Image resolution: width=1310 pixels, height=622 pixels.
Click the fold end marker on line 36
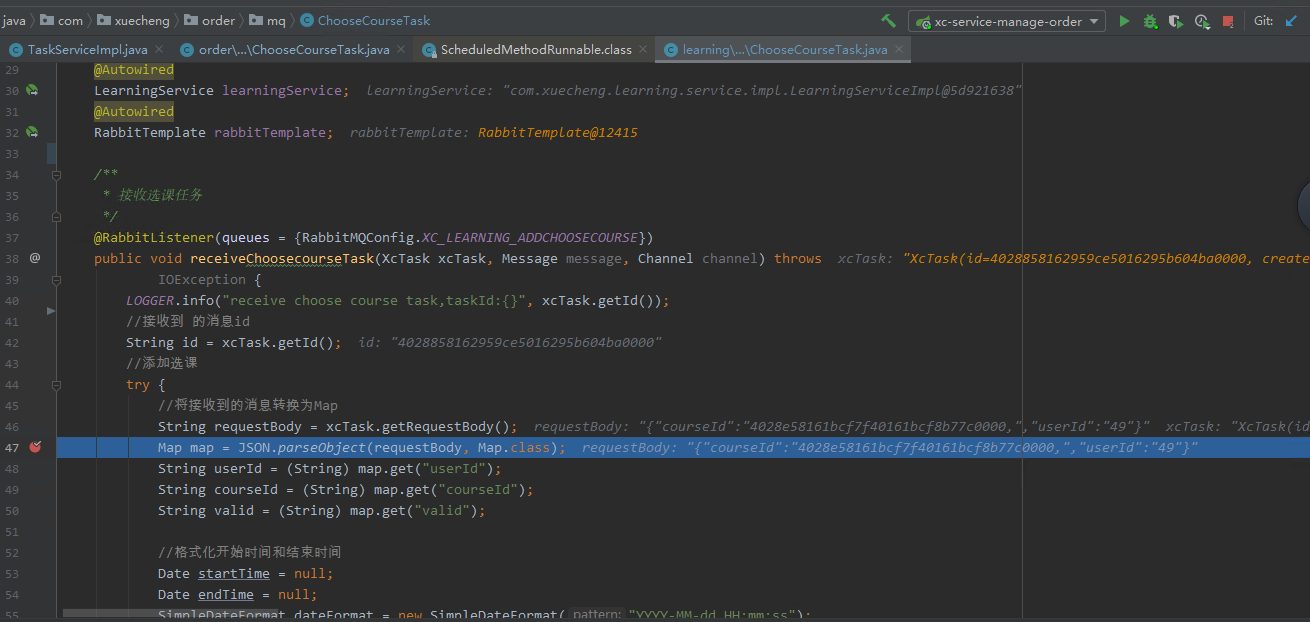point(57,216)
